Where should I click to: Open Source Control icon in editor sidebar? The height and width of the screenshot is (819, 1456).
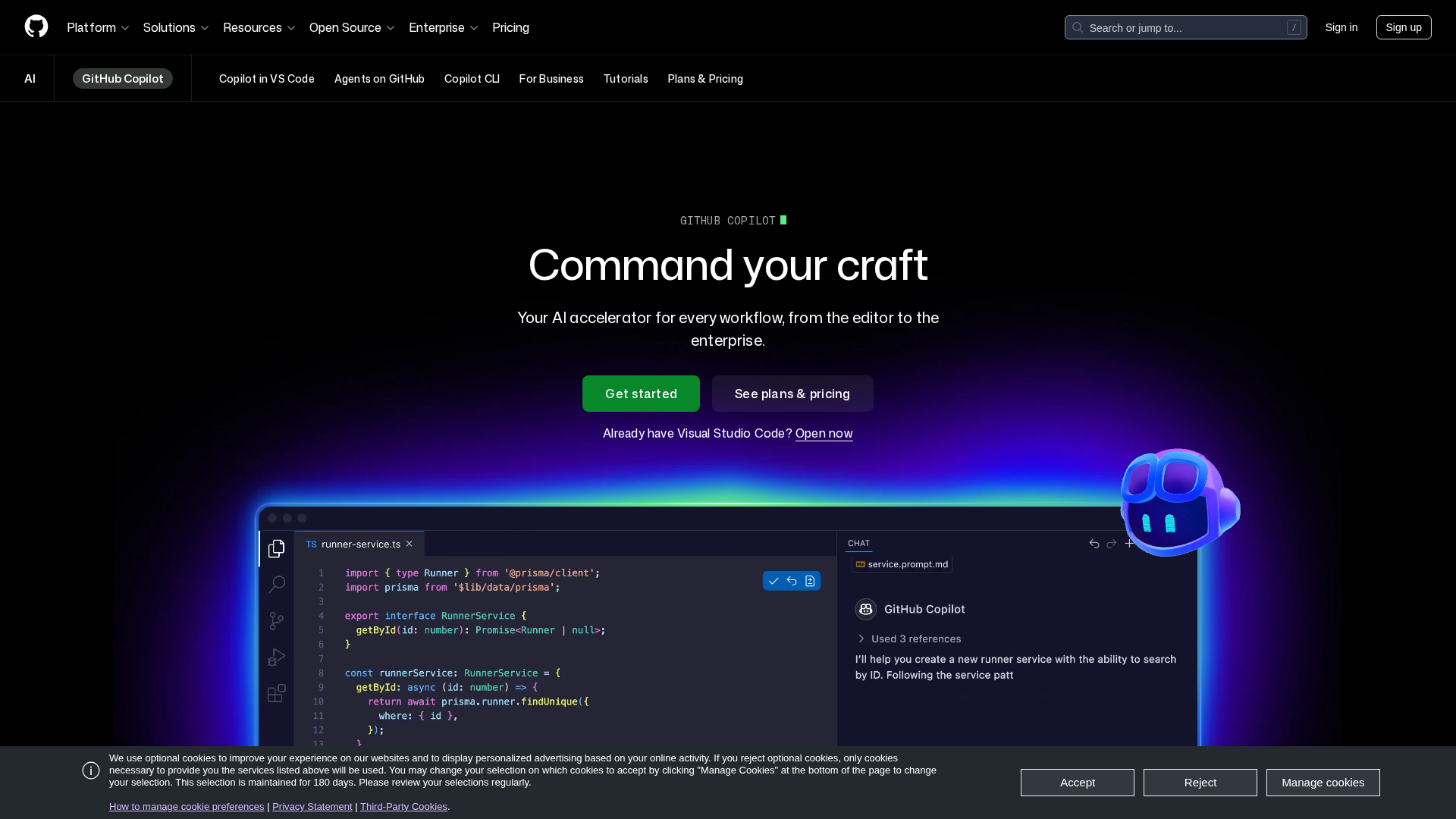click(x=277, y=621)
